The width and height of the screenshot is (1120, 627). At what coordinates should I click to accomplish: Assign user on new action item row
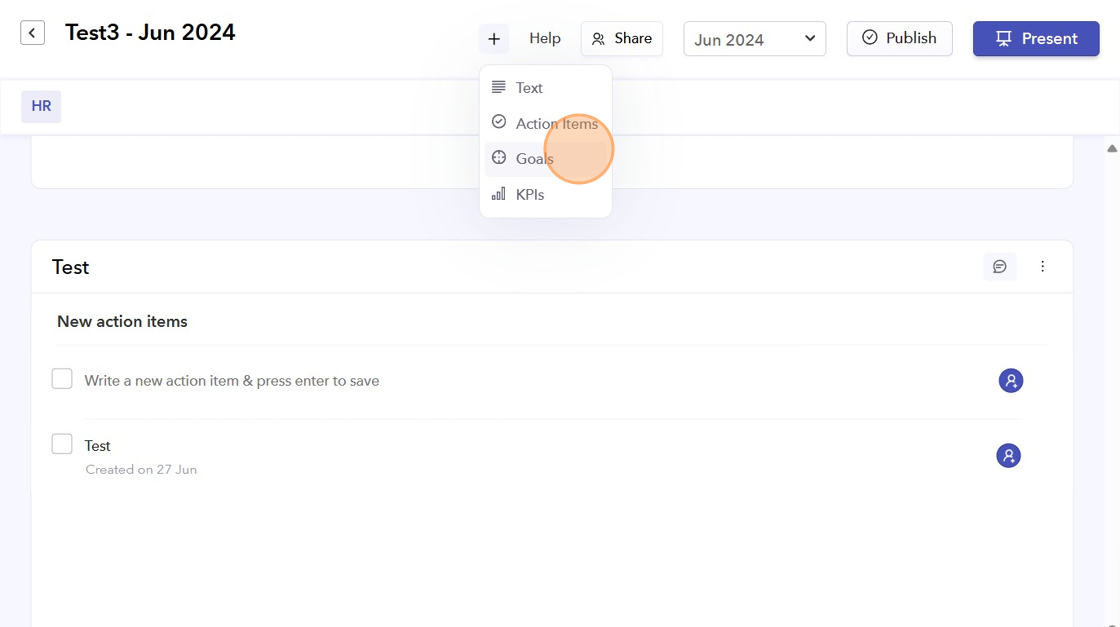click(x=1011, y=381)
